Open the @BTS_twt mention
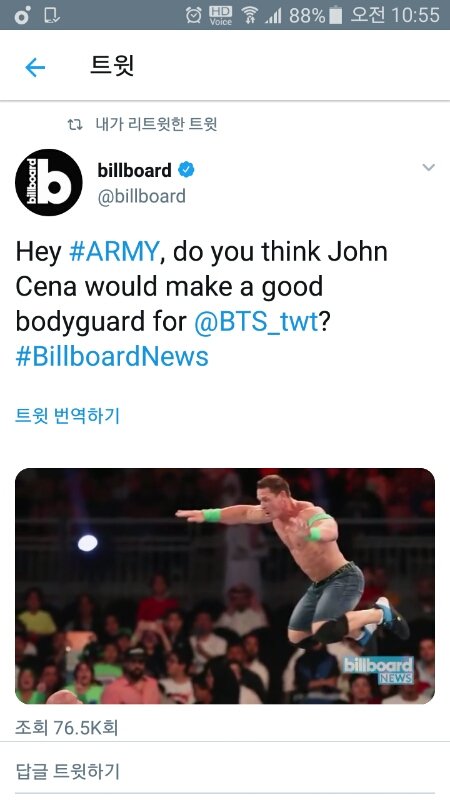The image size is (450, 800). click(256, 321)
